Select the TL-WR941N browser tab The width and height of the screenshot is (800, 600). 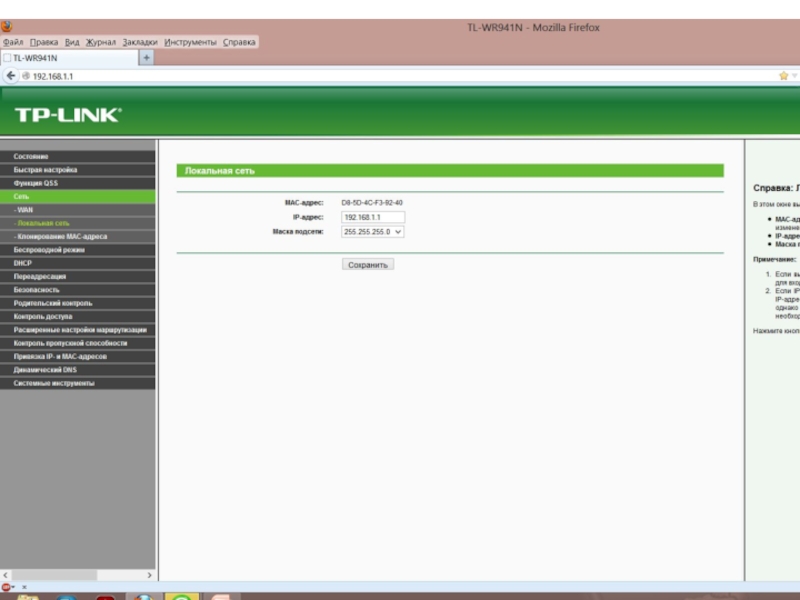pos(69,58)
